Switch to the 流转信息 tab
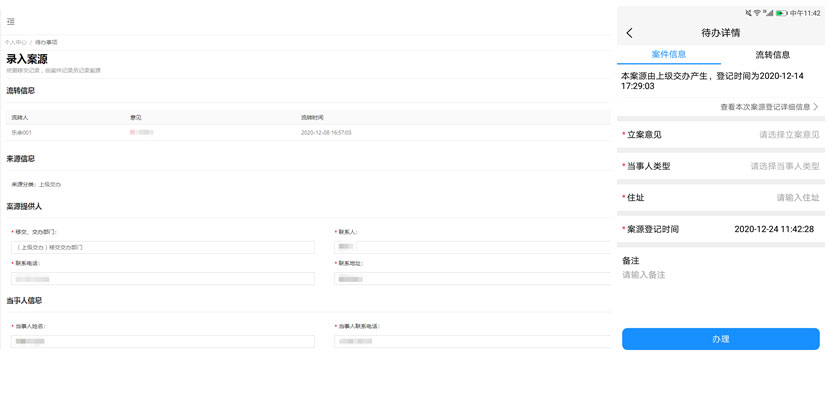830x400 pixels. click(x=772, y=55)
